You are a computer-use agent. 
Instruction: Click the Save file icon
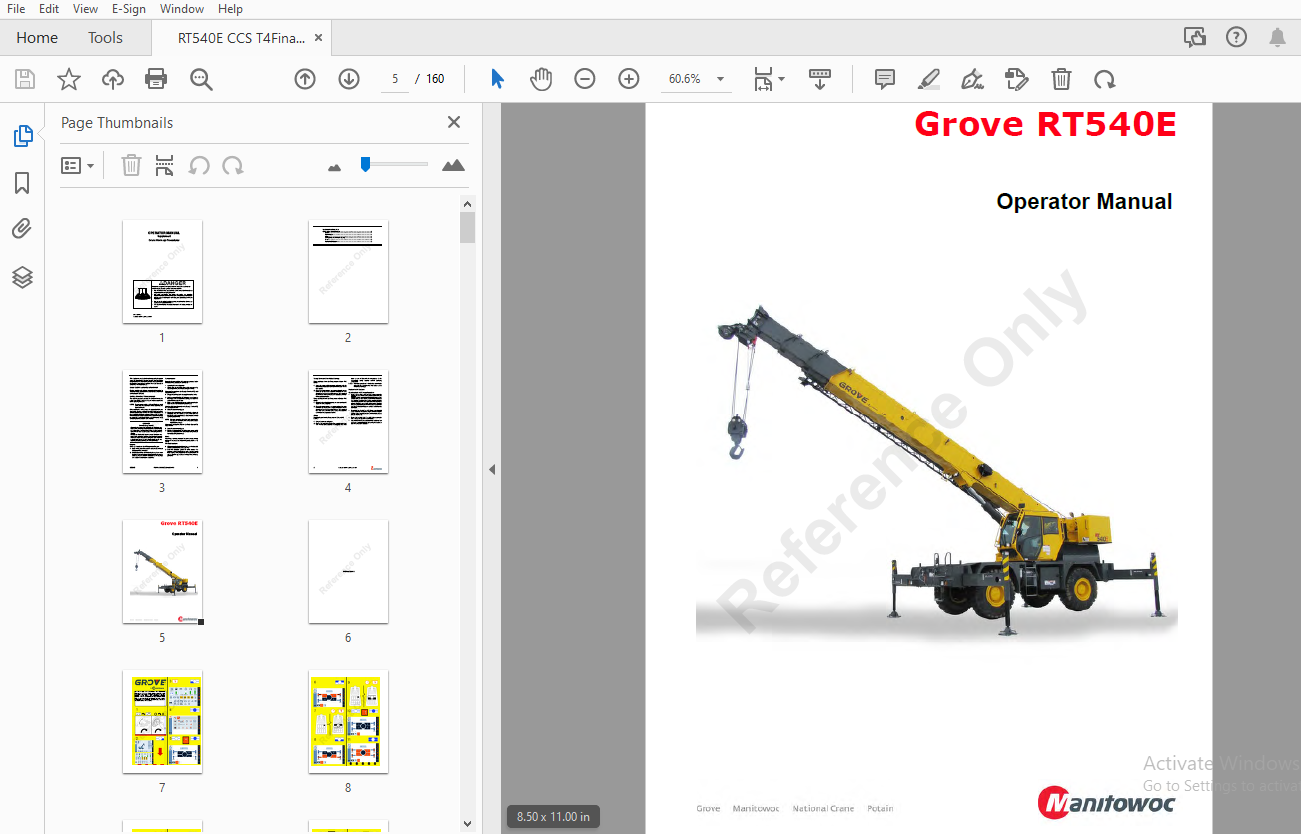(x=25, y=79)
